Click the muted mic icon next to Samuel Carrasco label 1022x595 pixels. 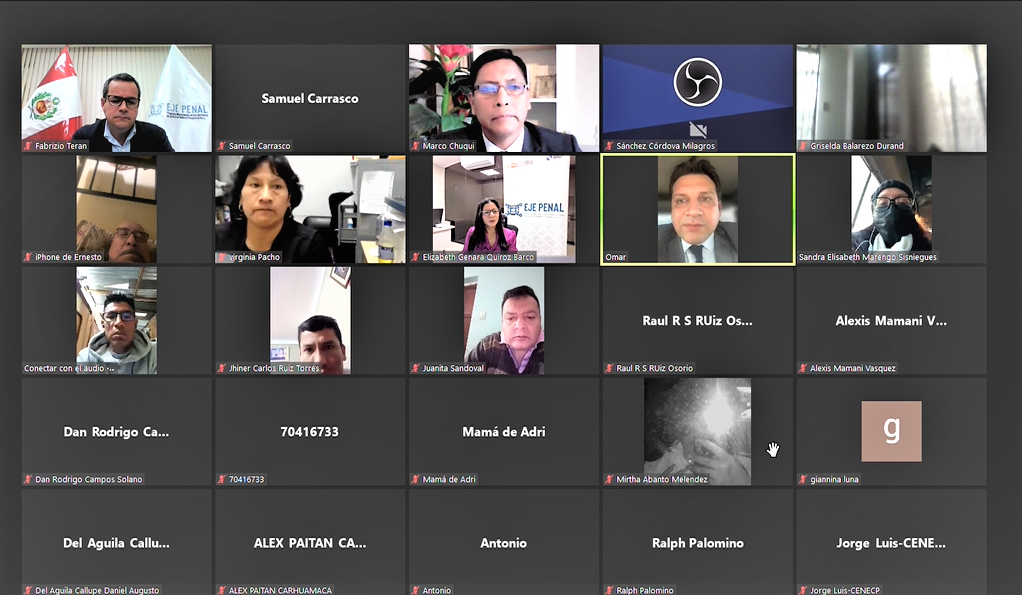[222, 146]
